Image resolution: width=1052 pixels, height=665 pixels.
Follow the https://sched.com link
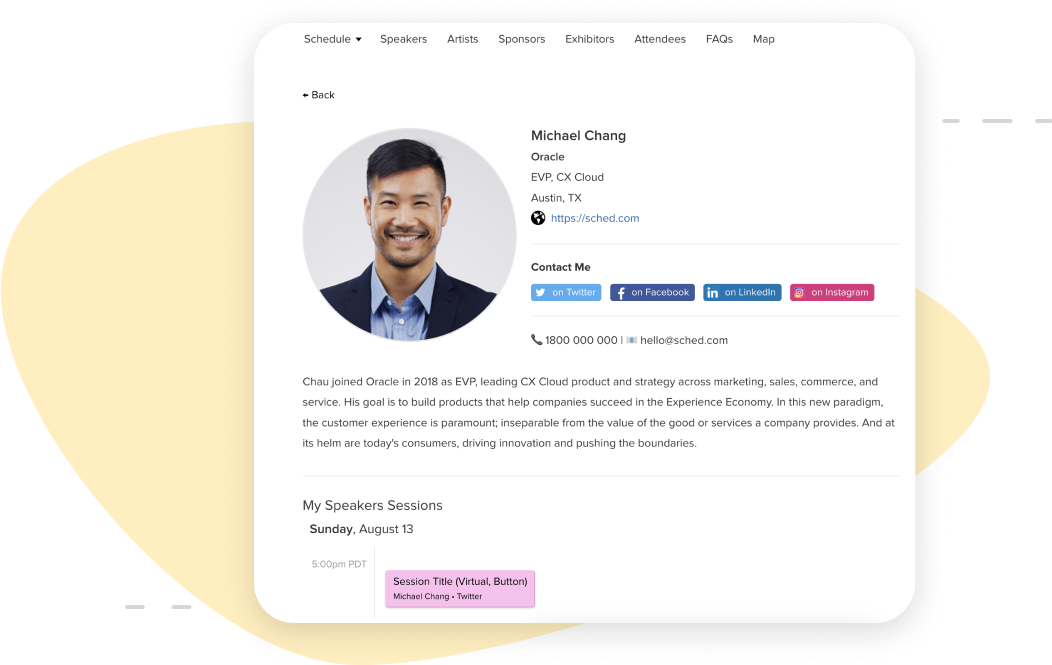click(x=594, y=218)
